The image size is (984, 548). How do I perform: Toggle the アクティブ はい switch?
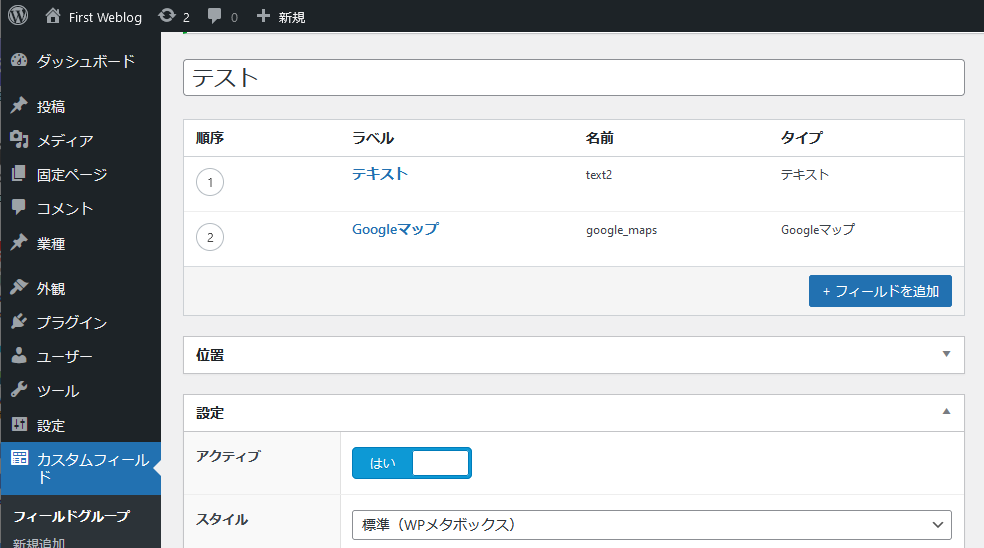tap(412, 463)
